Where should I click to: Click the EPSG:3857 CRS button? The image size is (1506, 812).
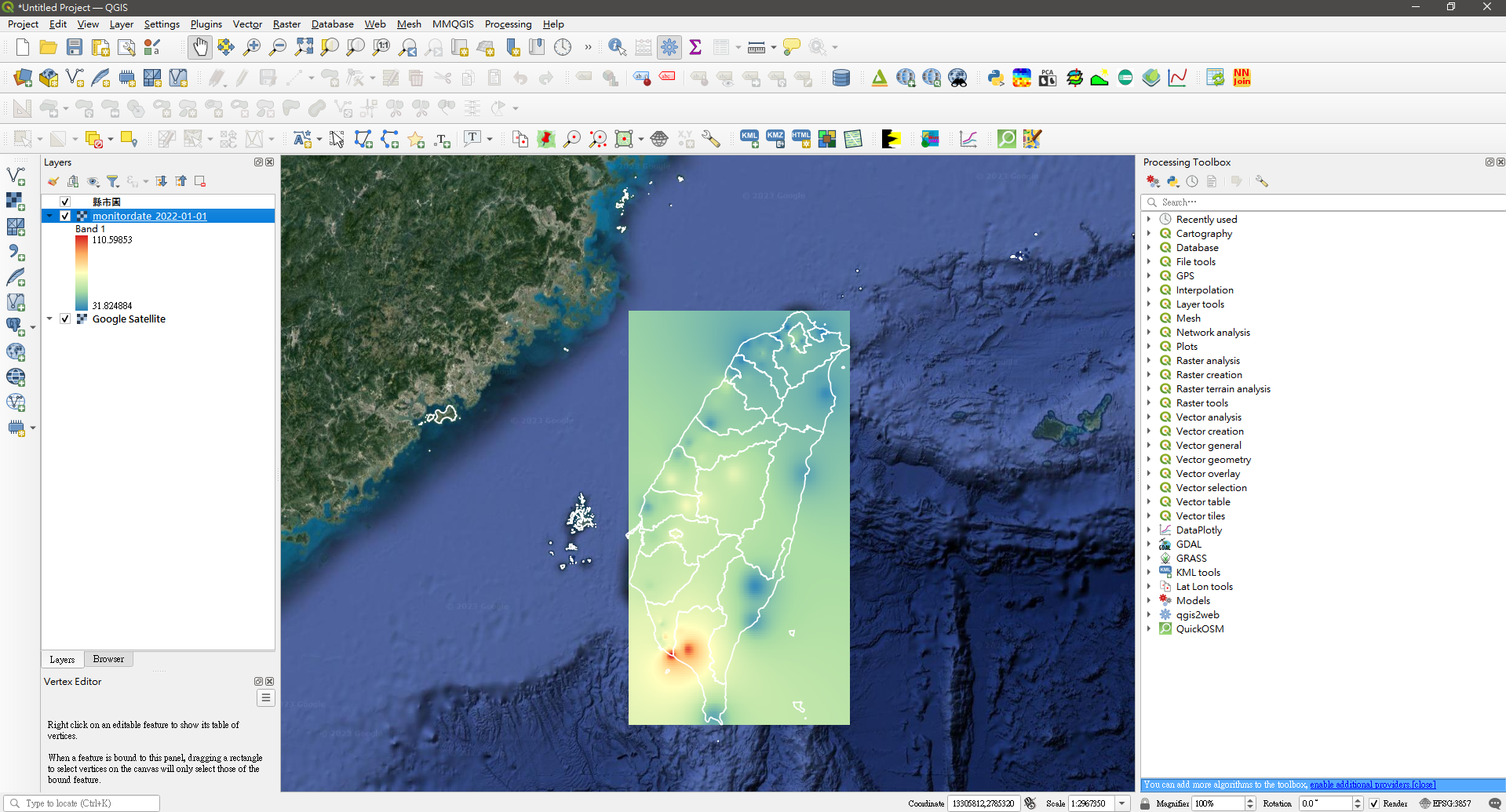pyautogui.click(x=1445, y=803)
